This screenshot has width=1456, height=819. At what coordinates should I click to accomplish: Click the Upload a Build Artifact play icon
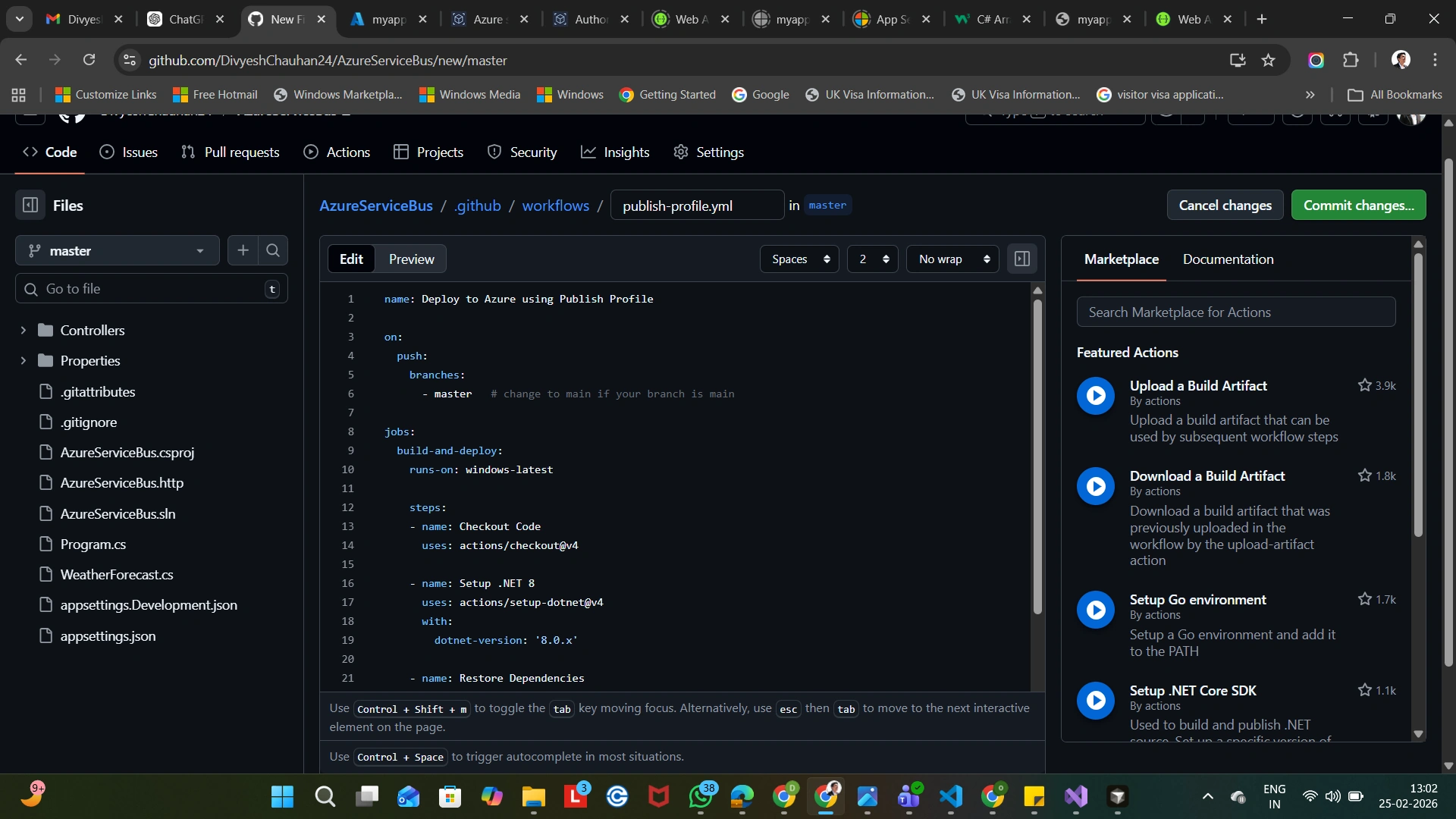point(1096,395)
